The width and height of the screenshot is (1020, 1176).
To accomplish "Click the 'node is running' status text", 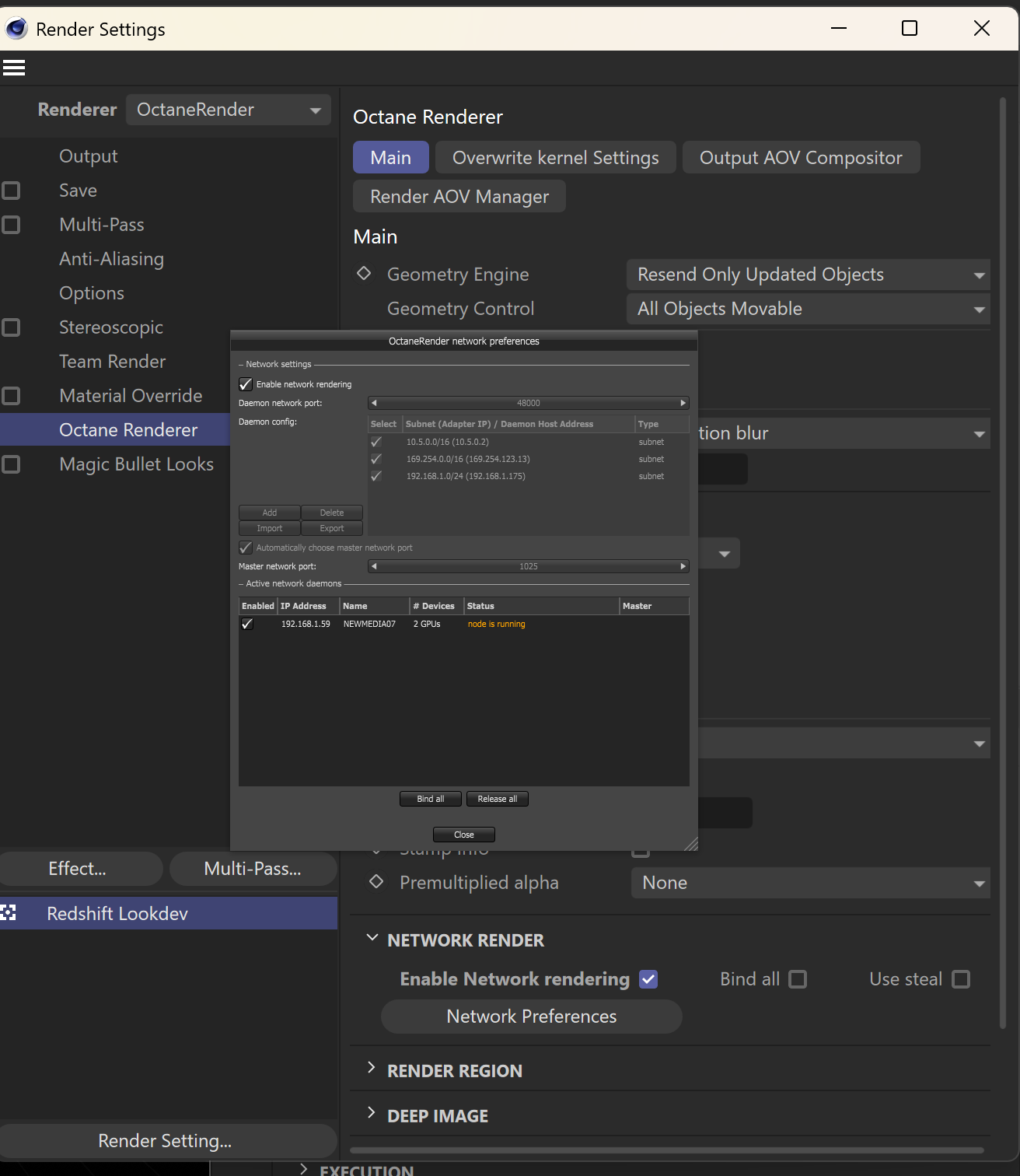I will [497, 624].
